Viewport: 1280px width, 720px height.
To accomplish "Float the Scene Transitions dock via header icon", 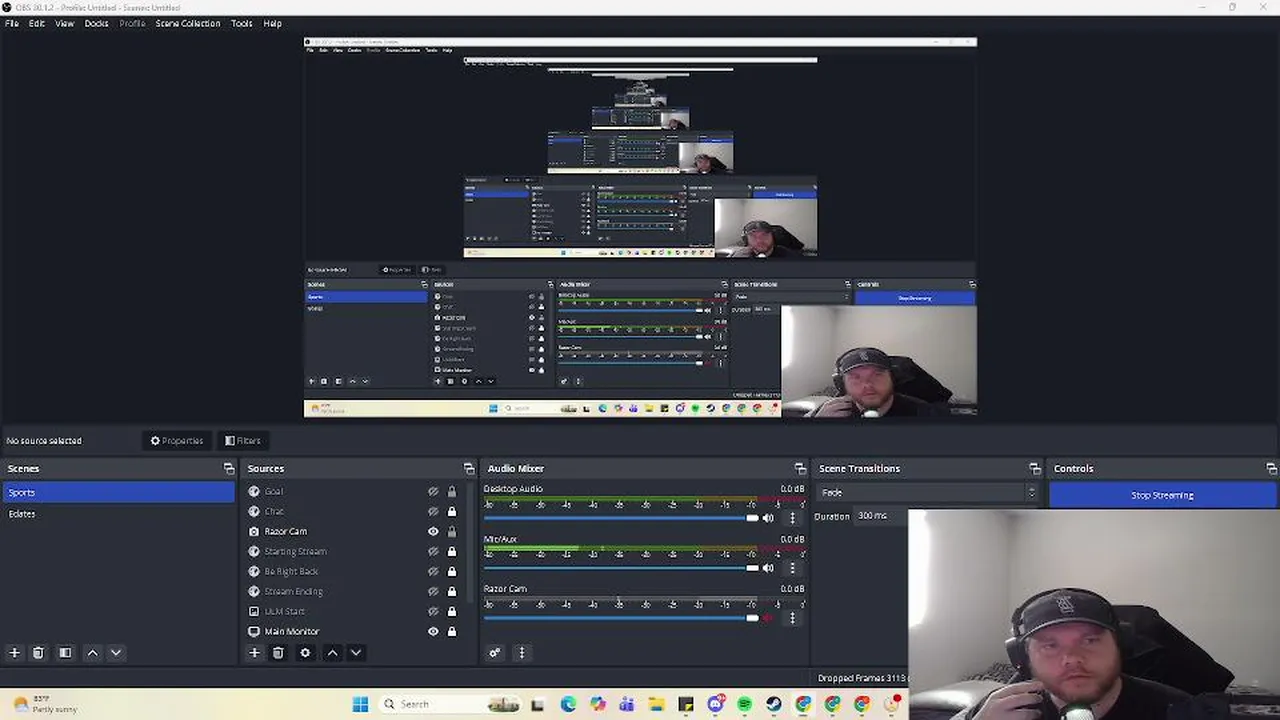I will point(1035,468).
